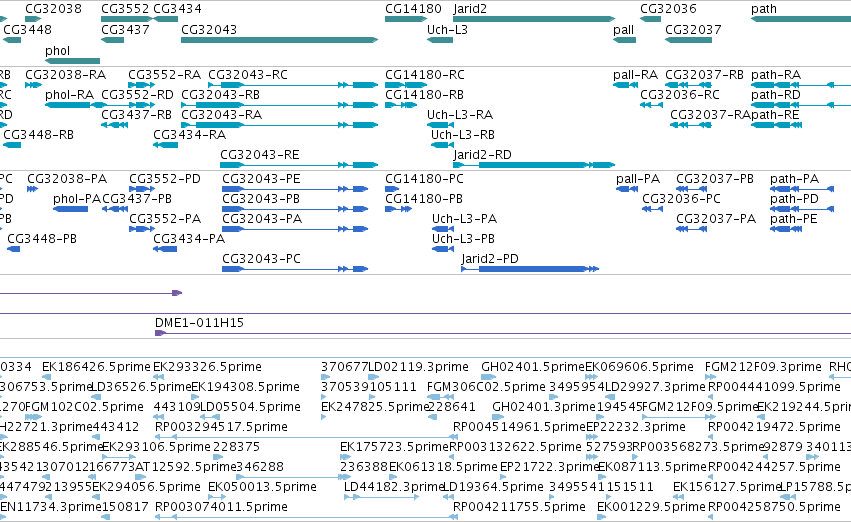Select the Uch-L3 gene label
This screenshot has width=851, height=522.
tap(447, 29)
